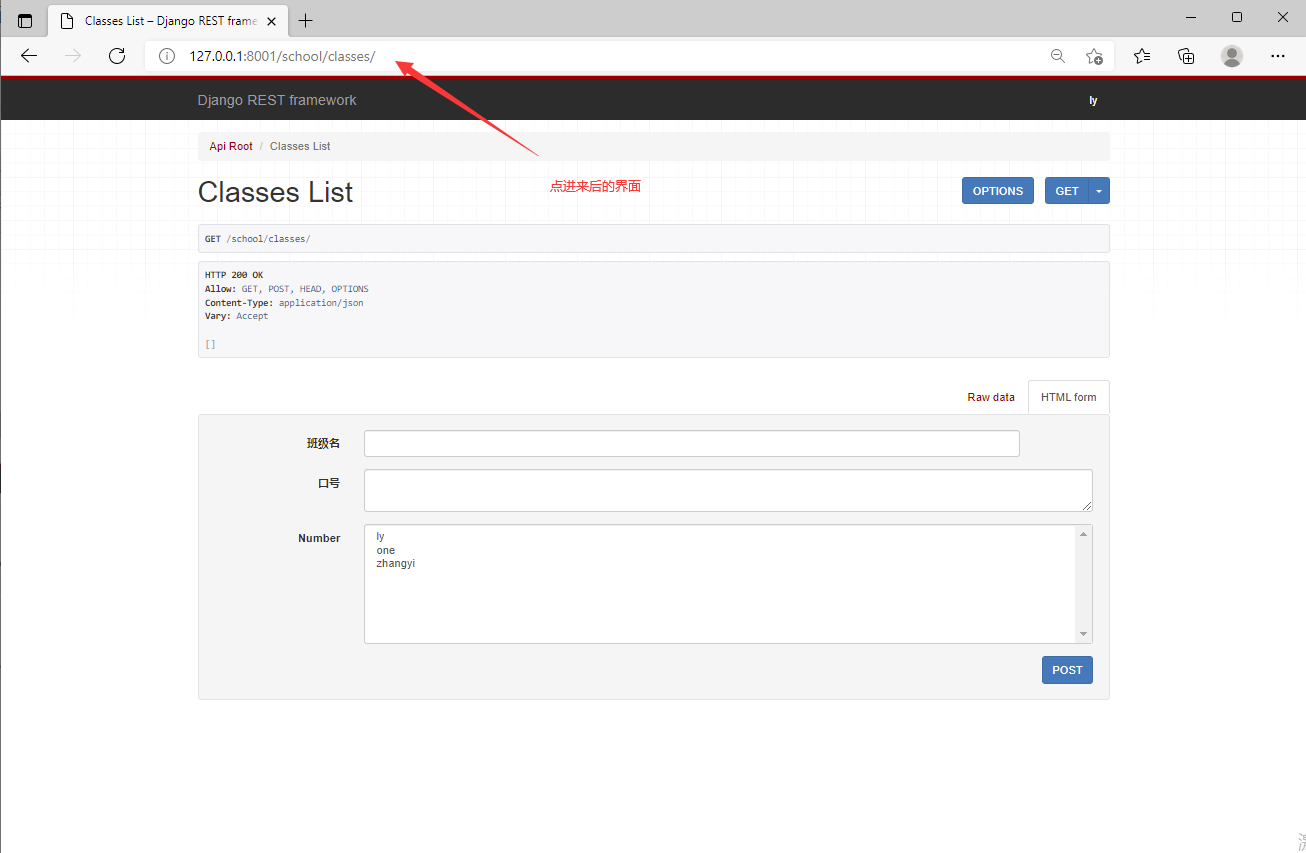Viewport: 1306px width, 853px height.
Task: Click the zoom magnifier icon in address bar
Action: click(1057, 56)
